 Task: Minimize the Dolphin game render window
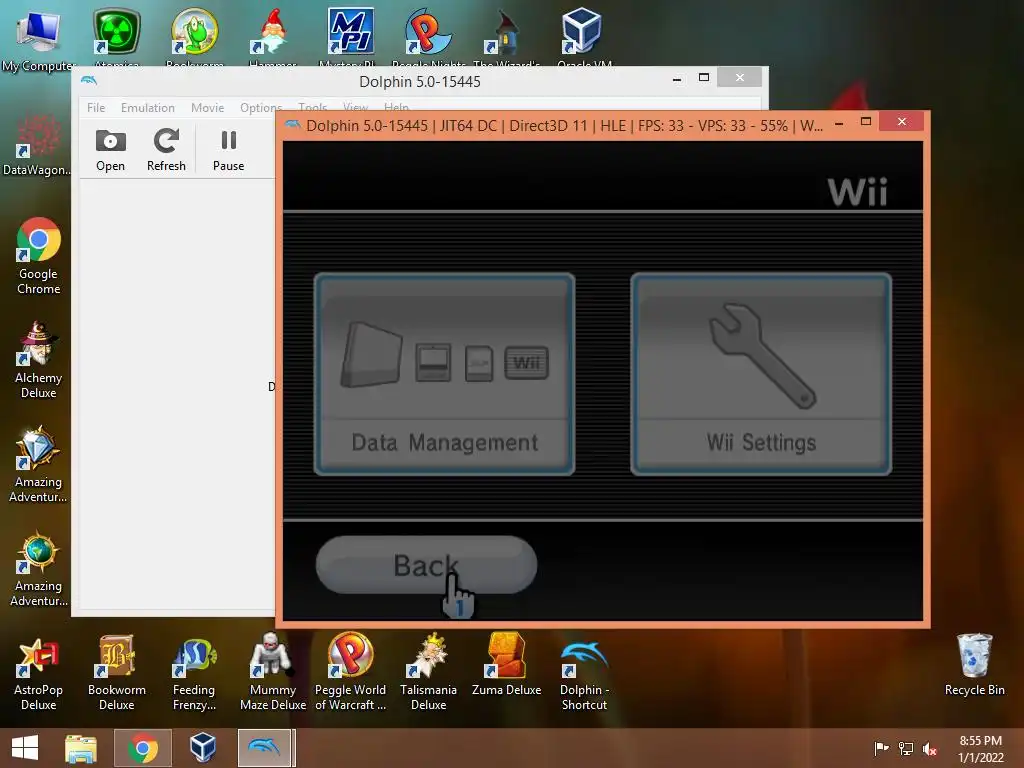(839, 123)
